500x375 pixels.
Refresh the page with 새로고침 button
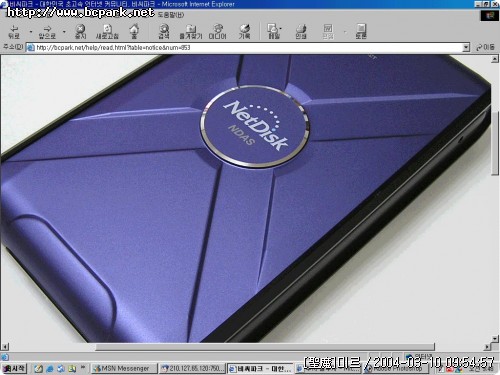click(107, 32)
